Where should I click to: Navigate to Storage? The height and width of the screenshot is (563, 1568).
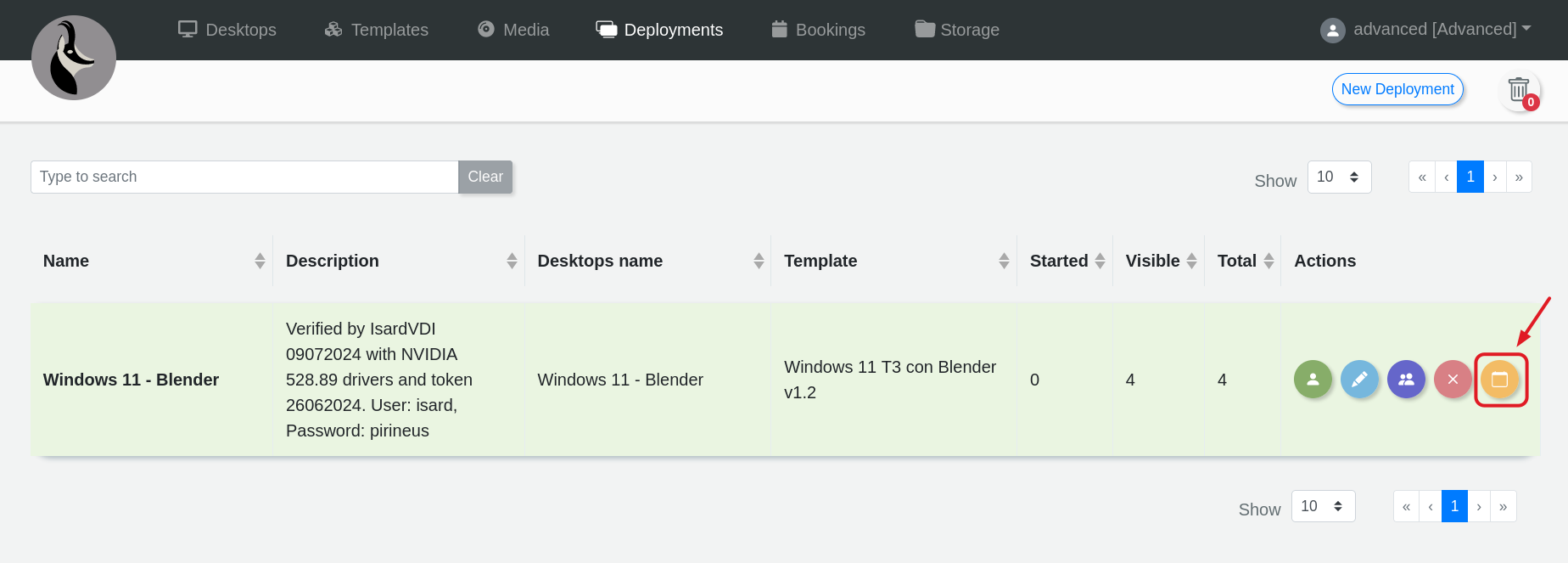click(x=957, y=30)
